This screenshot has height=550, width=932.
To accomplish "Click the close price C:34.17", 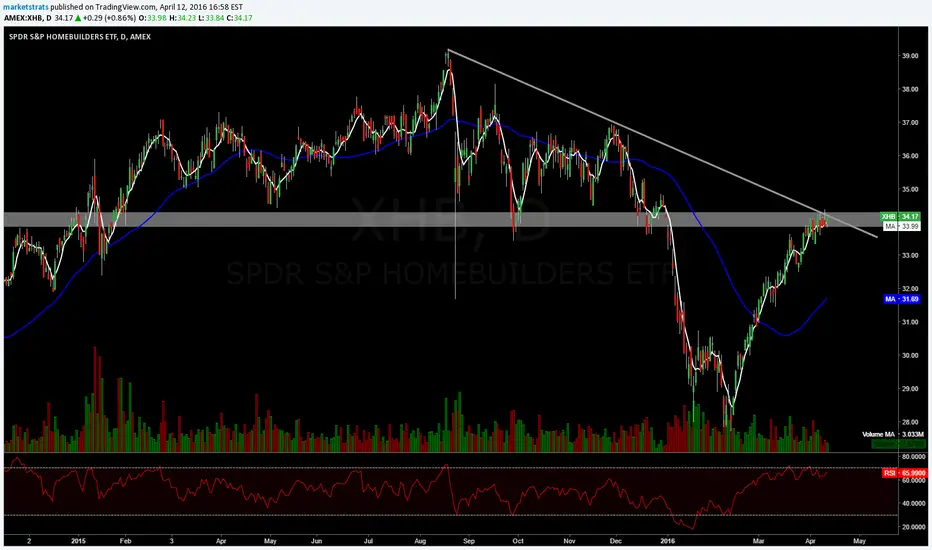I will click(240, 18).
